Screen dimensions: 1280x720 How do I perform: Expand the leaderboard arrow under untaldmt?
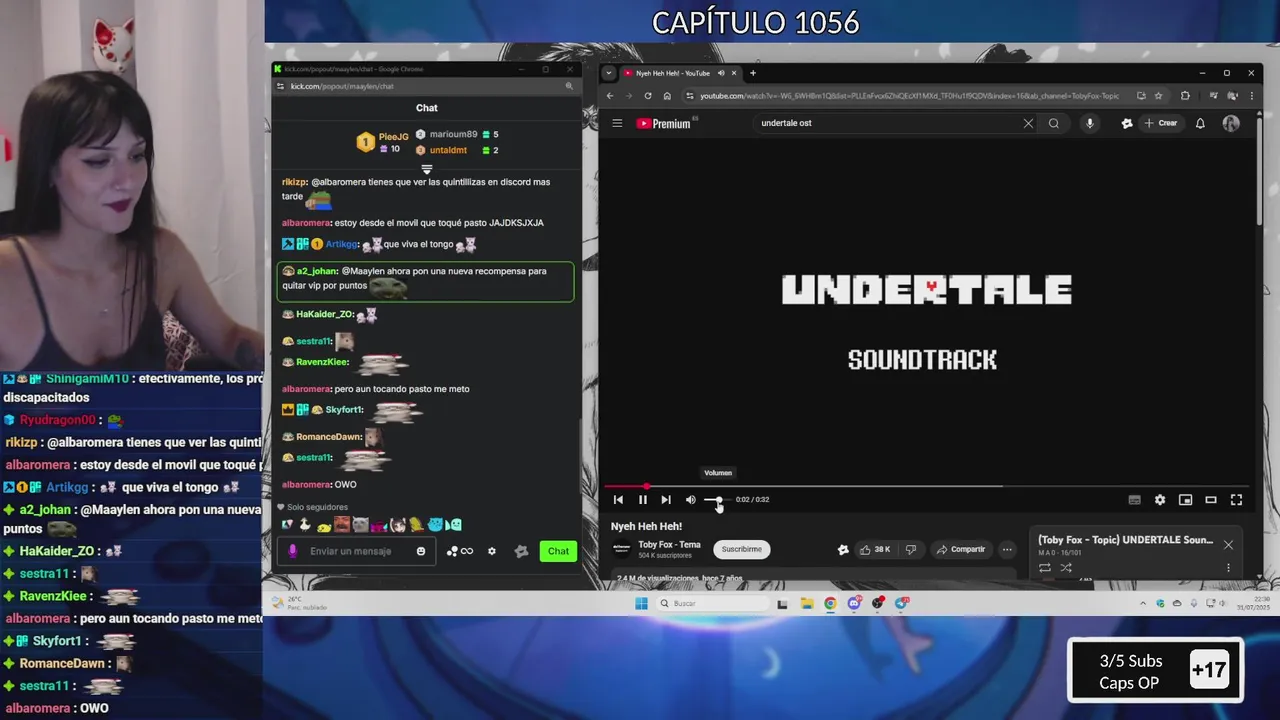click(x=427, y=168)
